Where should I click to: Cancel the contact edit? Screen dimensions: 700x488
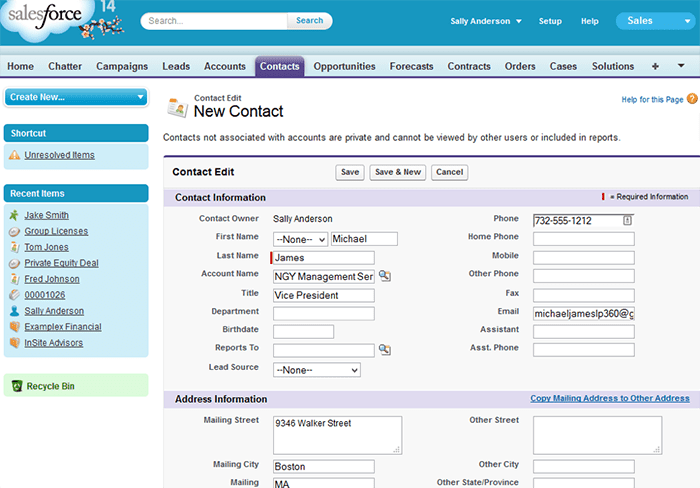[x=450, y=172]
